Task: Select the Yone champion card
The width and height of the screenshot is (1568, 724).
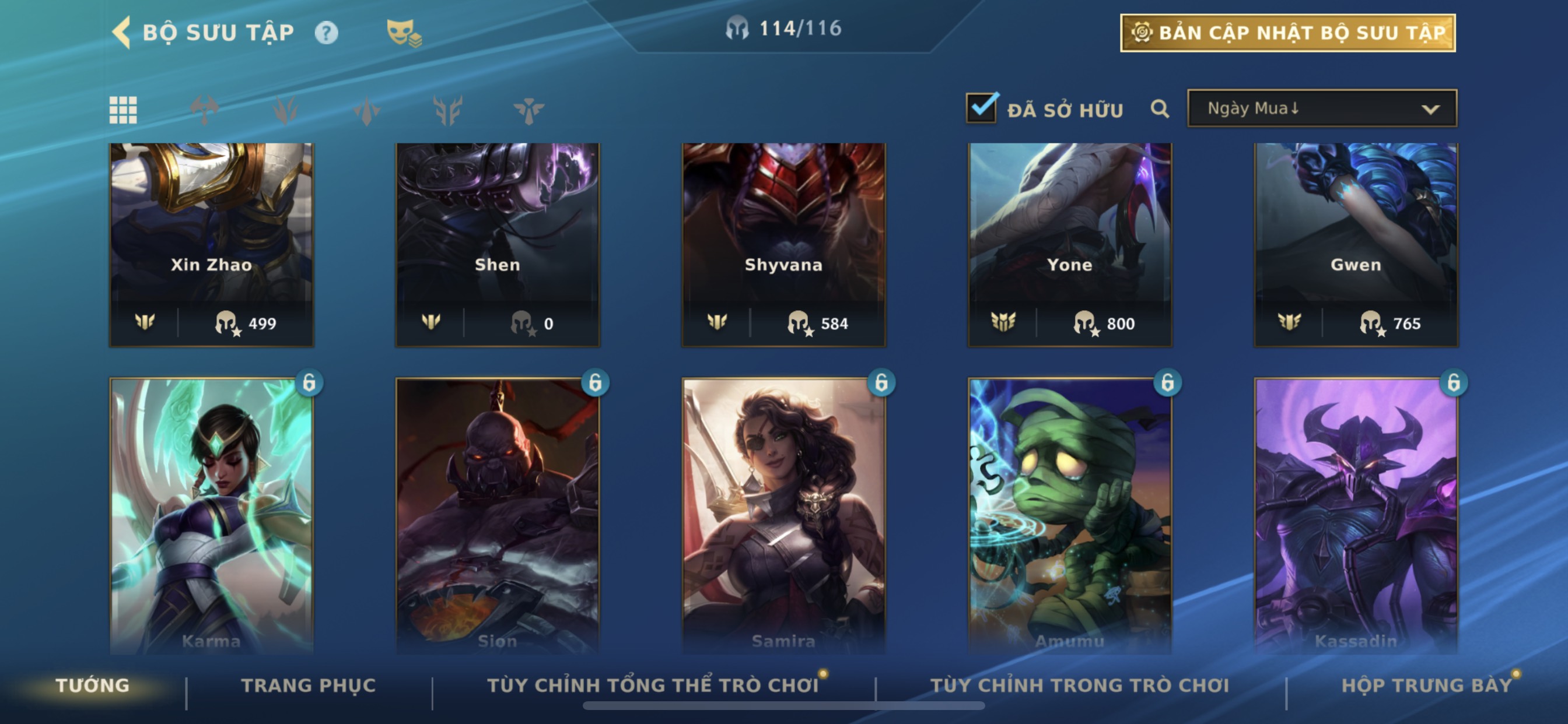Action: (x=1069, y=245)
